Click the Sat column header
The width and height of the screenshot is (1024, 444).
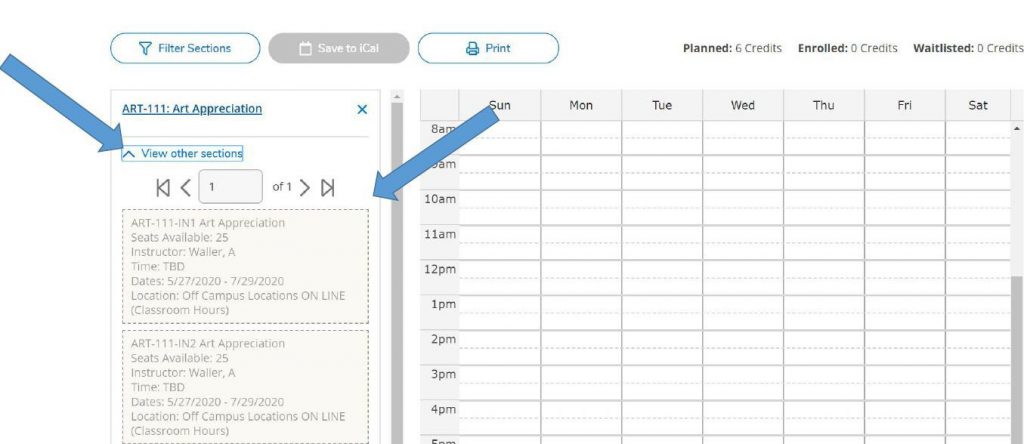(x=978, y=105)
